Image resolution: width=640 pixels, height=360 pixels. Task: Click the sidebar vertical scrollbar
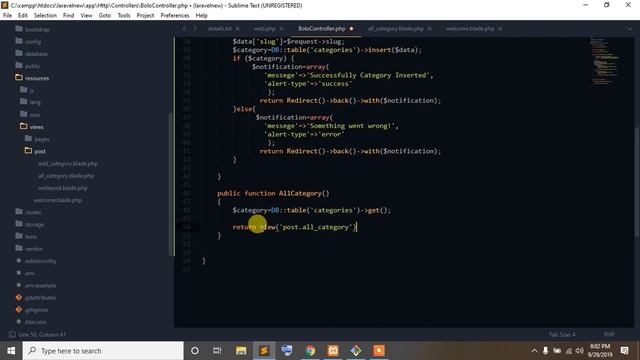(171, 184)
